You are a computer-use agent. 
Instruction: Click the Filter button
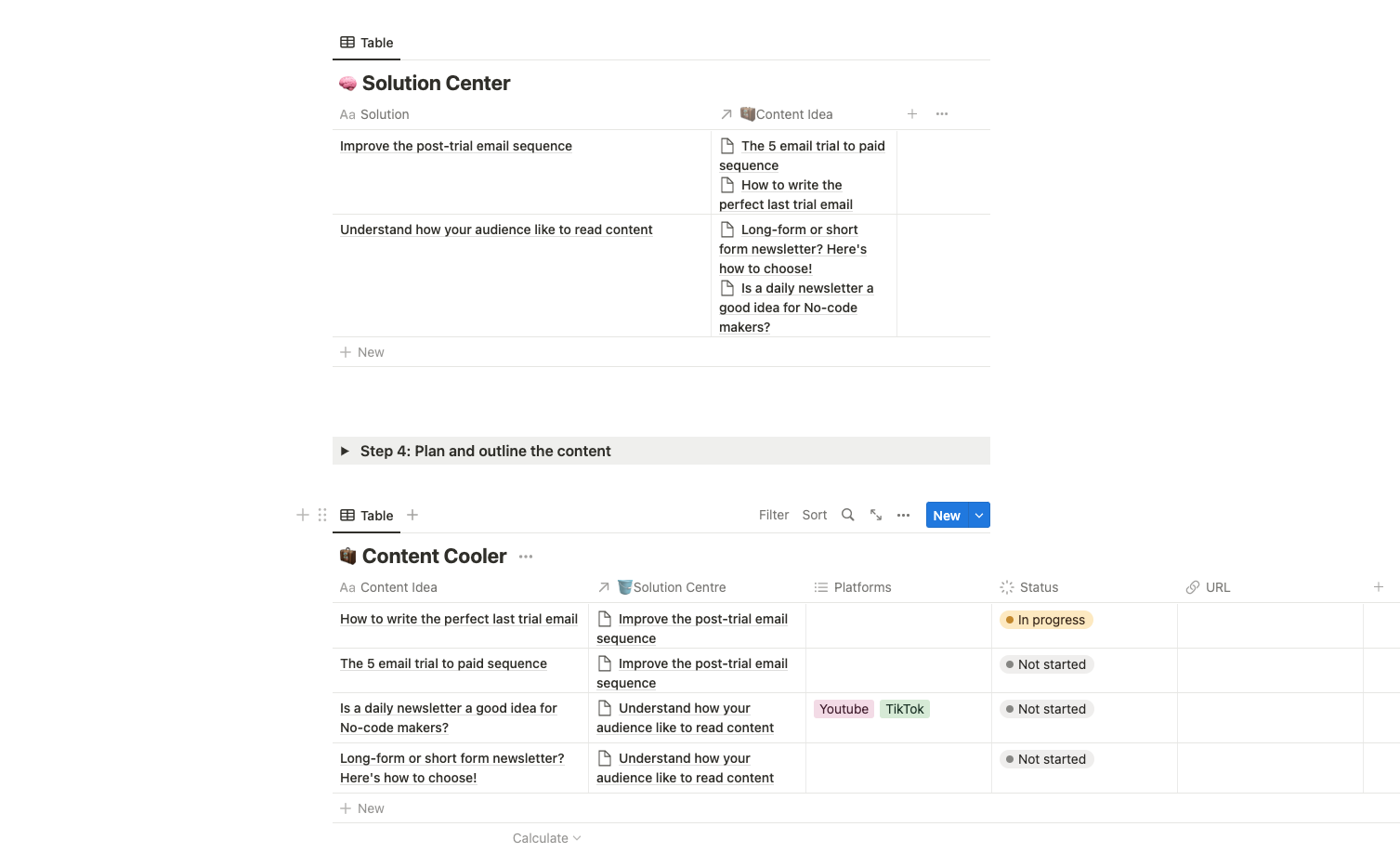773,515
